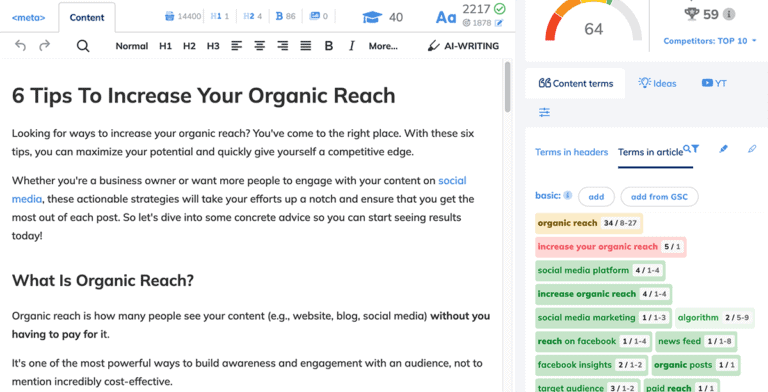Image resolution: width=768 pixels, height=392 pixels.
Task: Switch to Terms in headers
Action: pos(571,152)
